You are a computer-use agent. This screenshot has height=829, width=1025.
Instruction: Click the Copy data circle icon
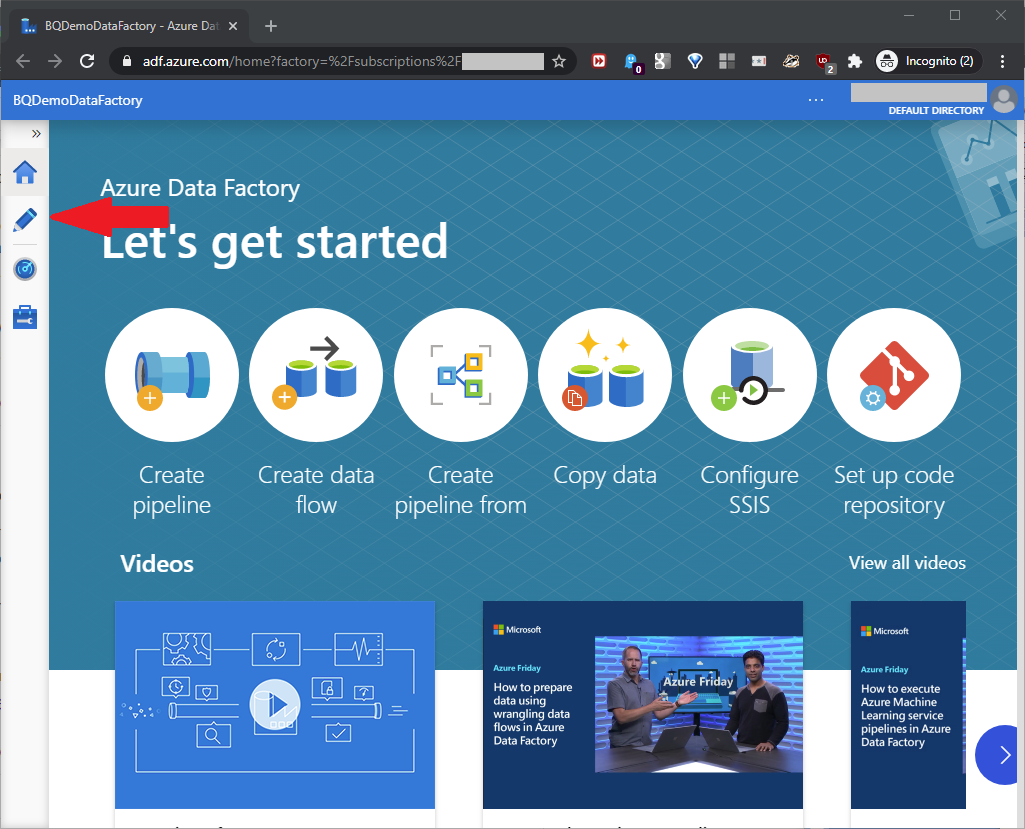click(605, 375)
